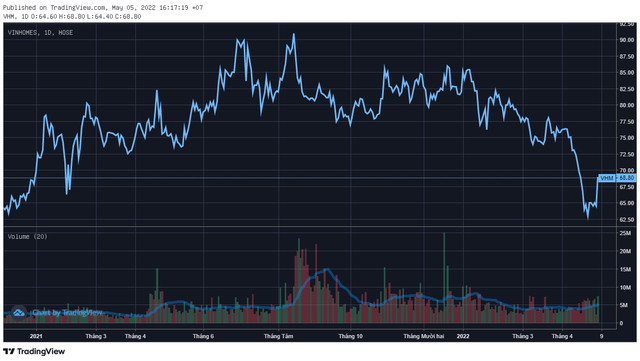Click the 10M volume axis value
640x361 pixels.
coord(625,287)
